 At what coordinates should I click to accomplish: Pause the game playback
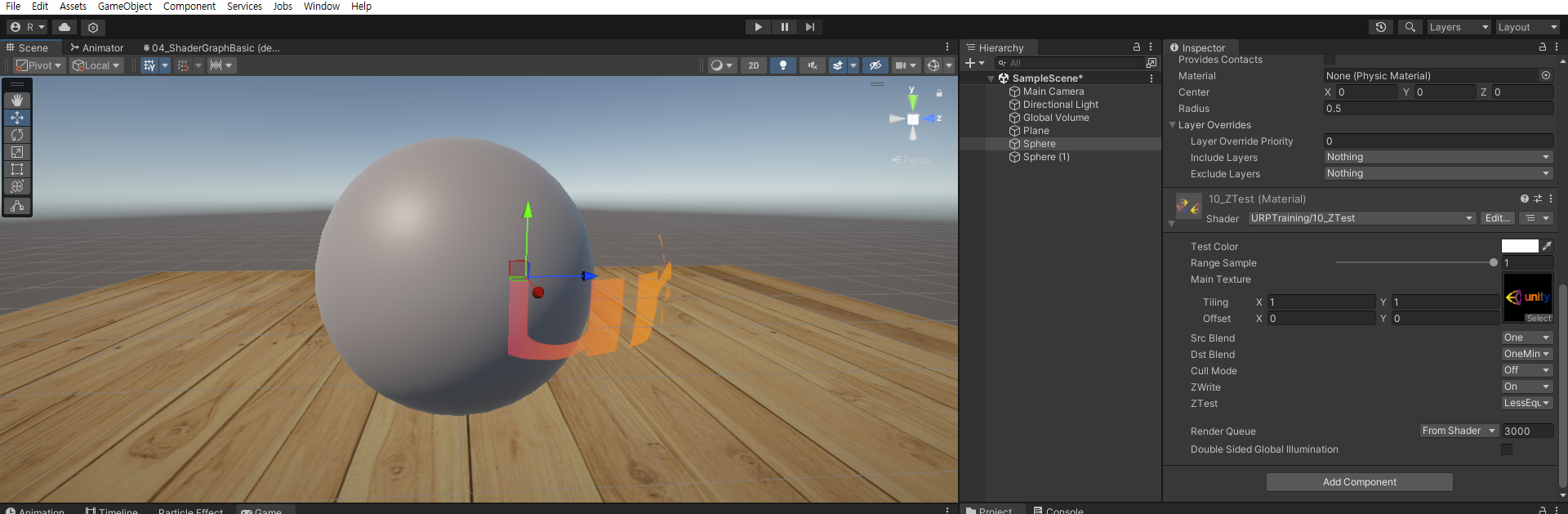click(x=785, y=27)
